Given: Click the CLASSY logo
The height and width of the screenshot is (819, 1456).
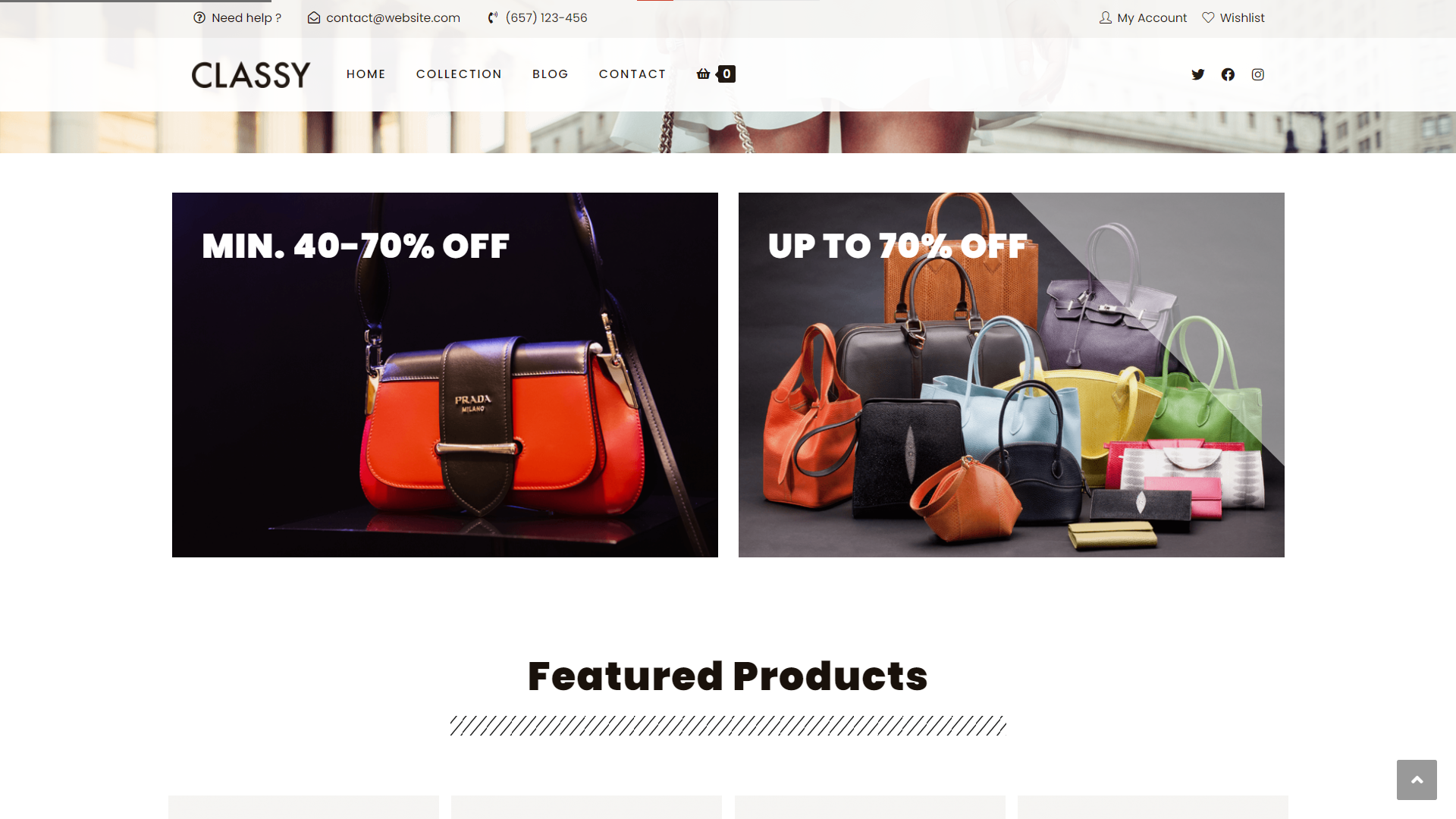Looking at the screenshot, I should pyautogui.click(x=251, y=75).
